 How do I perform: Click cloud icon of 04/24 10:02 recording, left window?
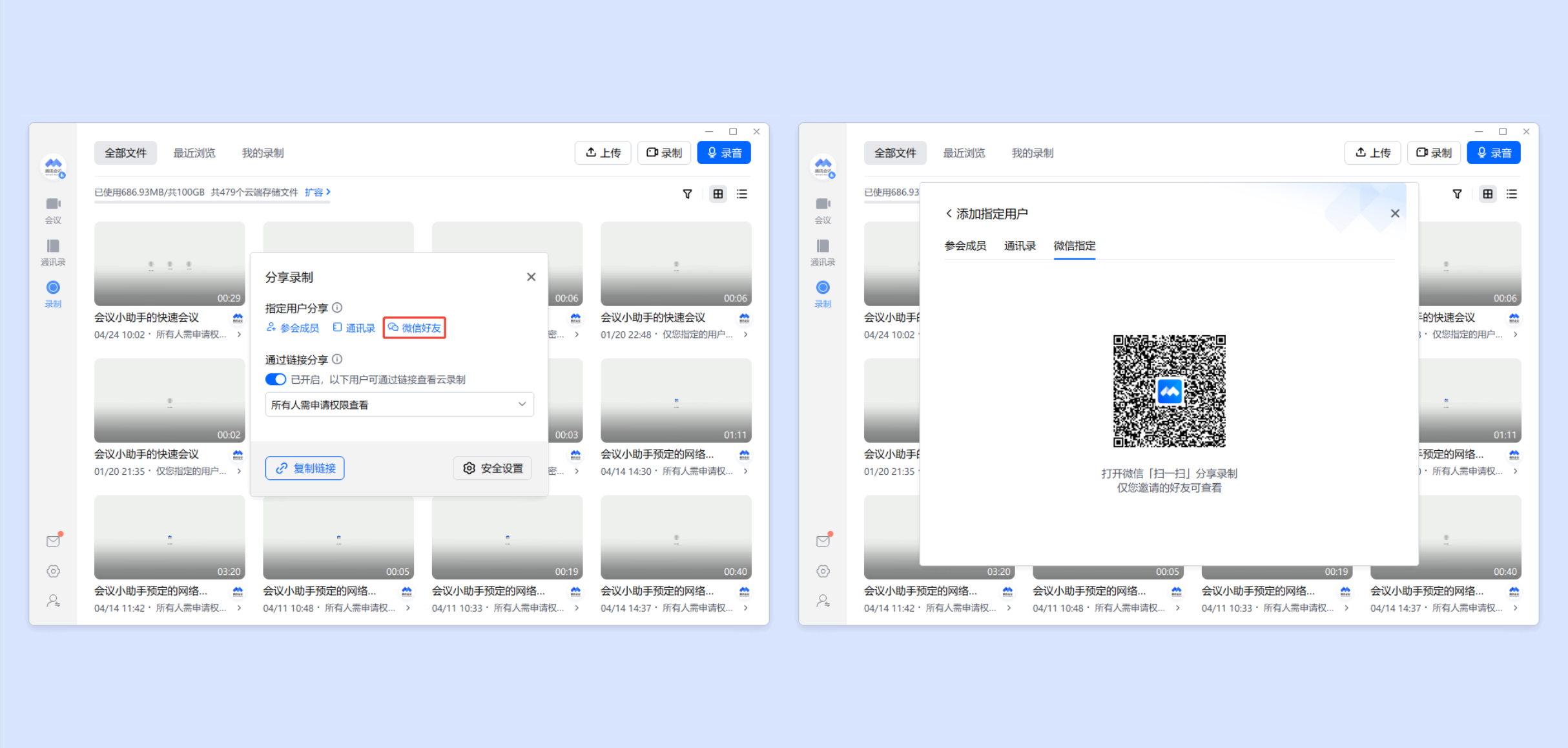tap(238, 318)
